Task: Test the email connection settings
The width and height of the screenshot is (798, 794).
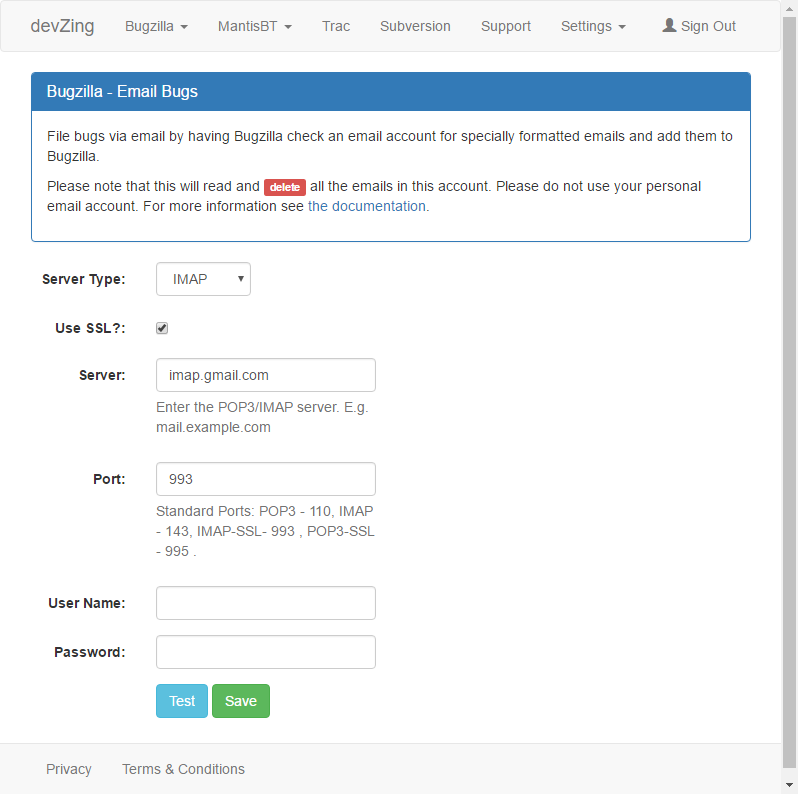Action: coord(182,701)
